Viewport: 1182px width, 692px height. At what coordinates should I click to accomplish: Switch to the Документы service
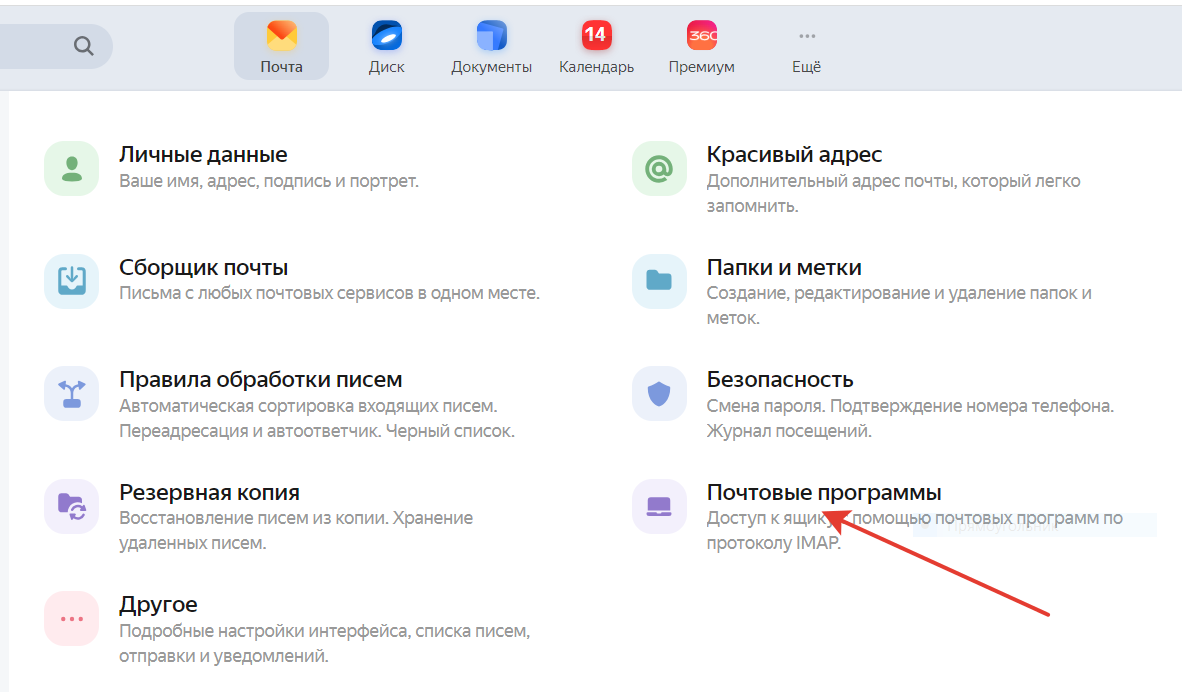click(491, 47)
